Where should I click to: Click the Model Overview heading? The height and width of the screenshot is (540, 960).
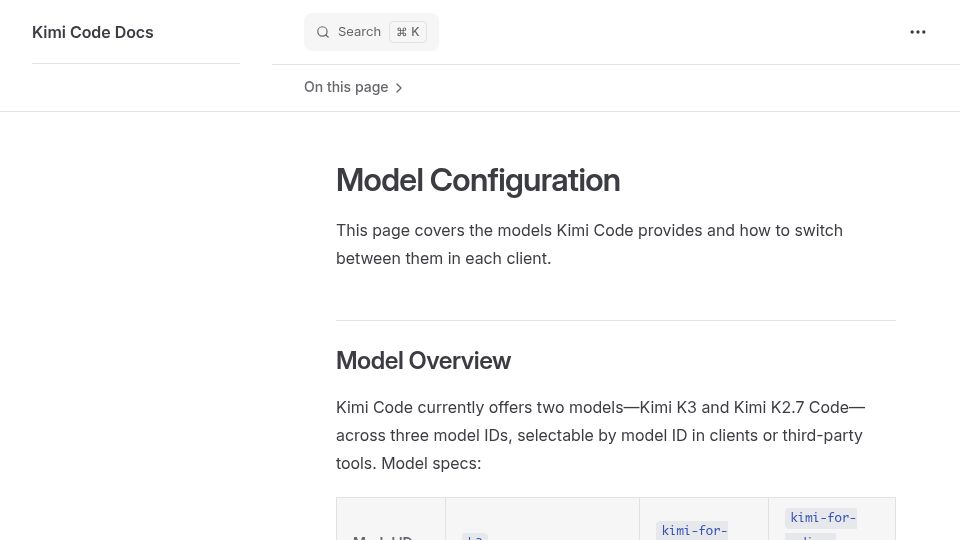click(x=423, y=361)
